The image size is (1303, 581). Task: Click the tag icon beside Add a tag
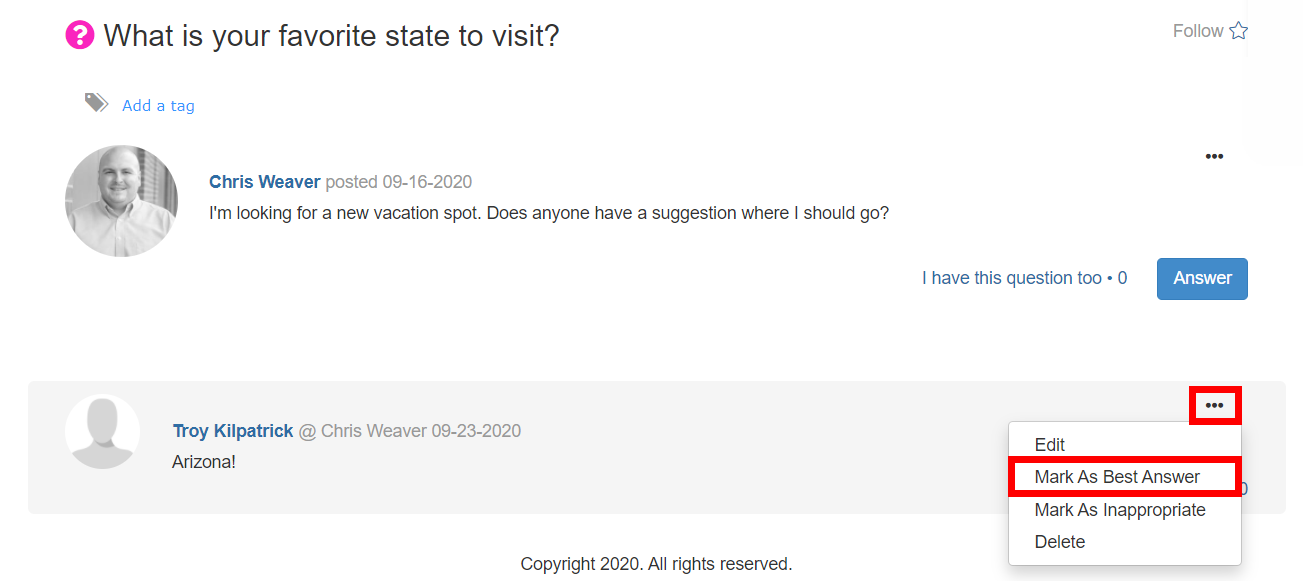(96, 102)
